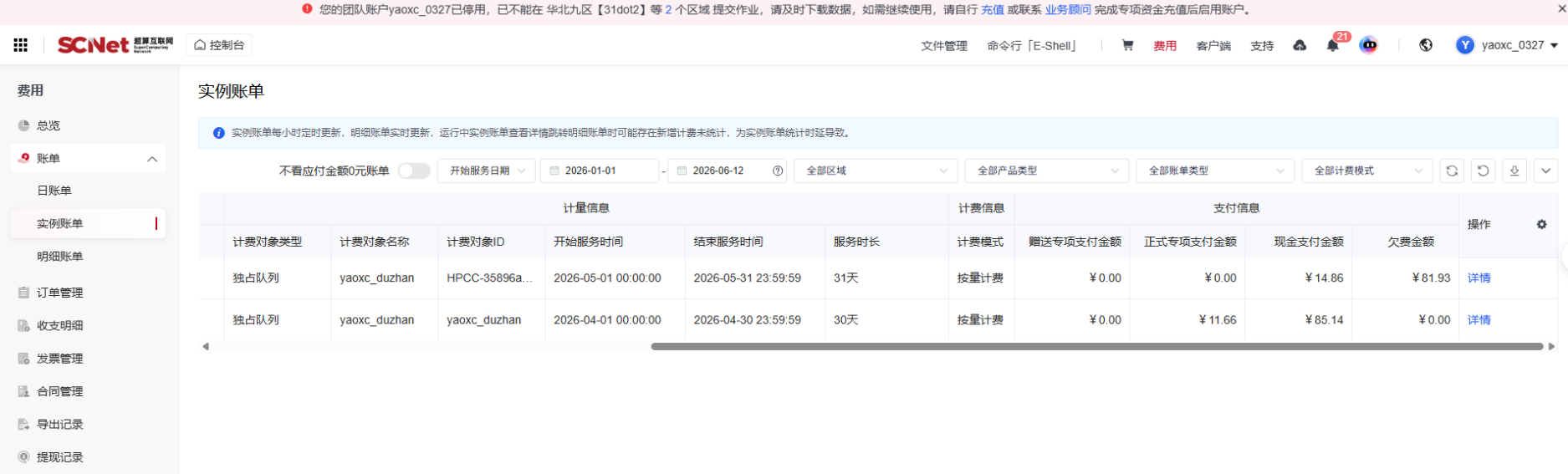The width and height of the screenshot is (1568, 474).
Task: Click the 合同管理 sidebar icon
Action: click(23, 391)
